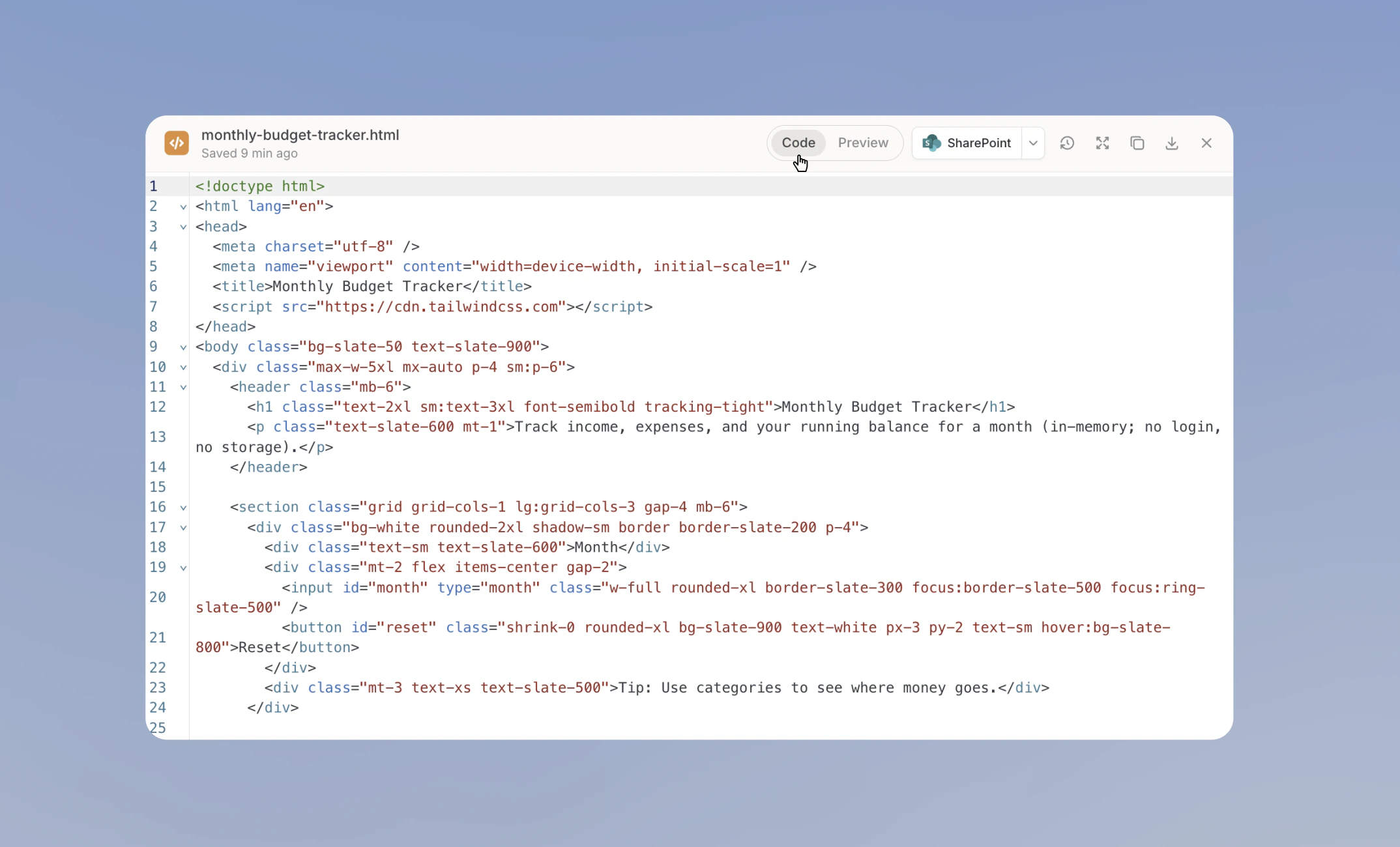Click the doctype html line
Screen dimensions: 1400x847
coord(259,186)
